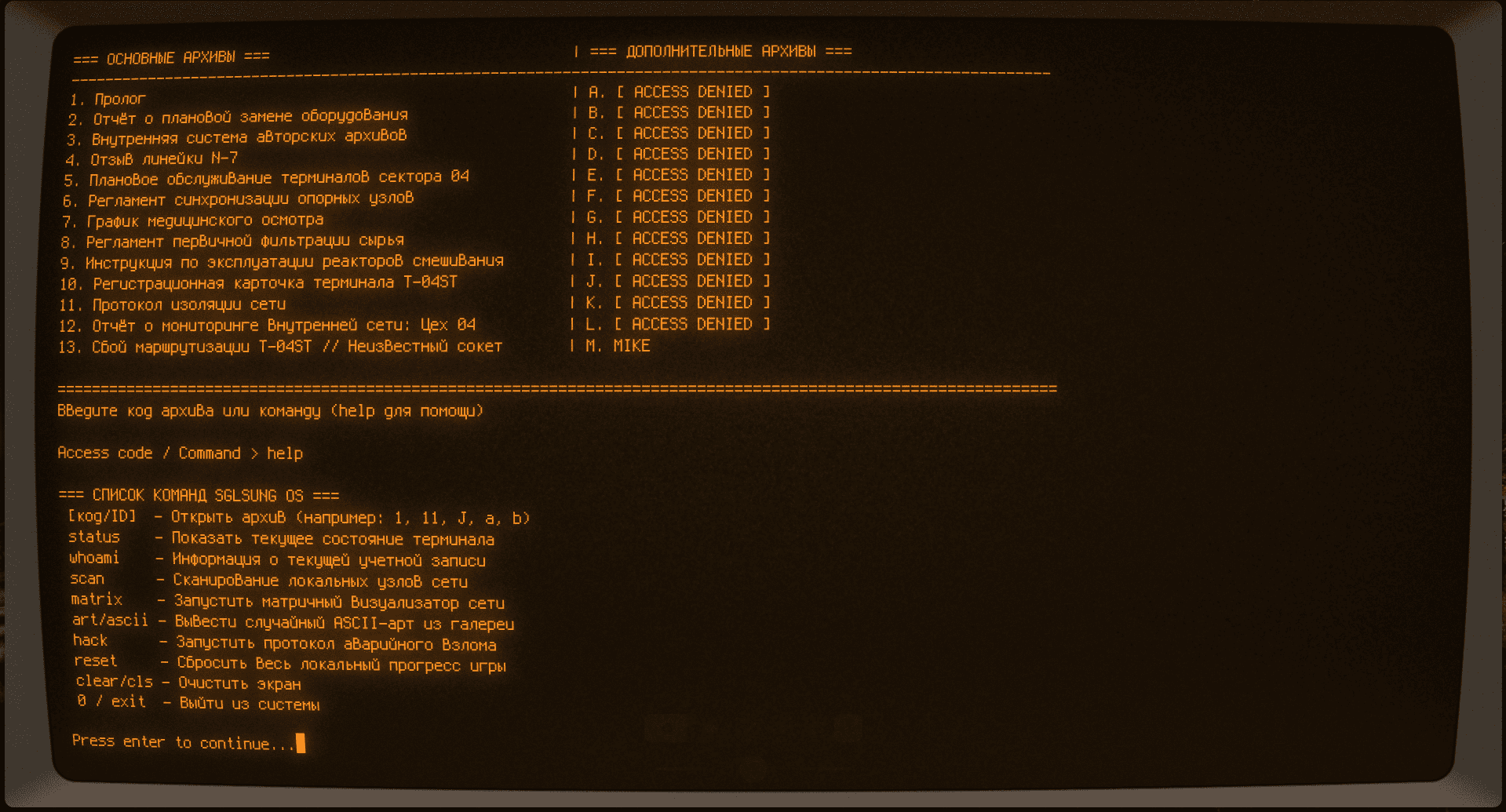Viewport: 1506px width, 812px height.
Task: Click the 'ОСНОВНЫЕ АРХИВЫ' header
Action: point(172,58)
